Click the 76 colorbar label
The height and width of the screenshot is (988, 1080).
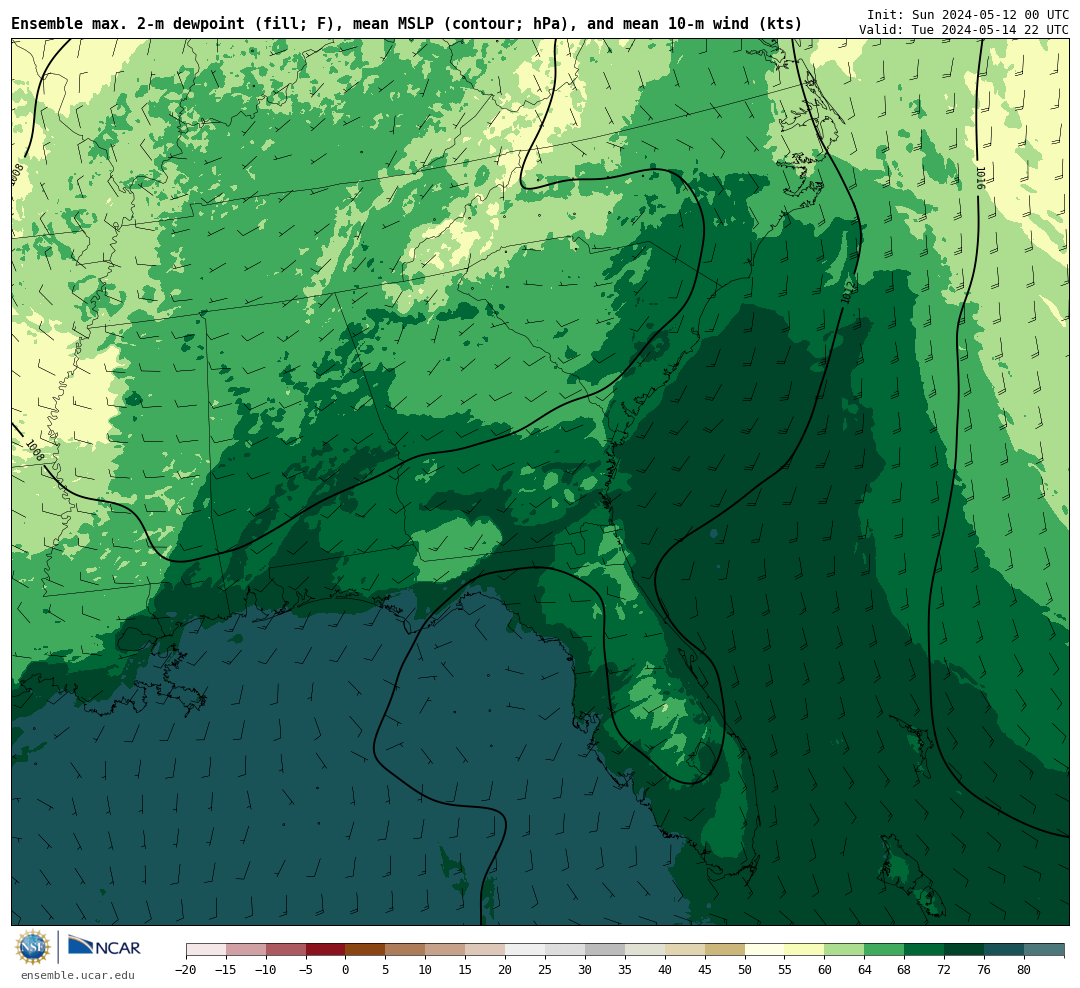[985, 969]
